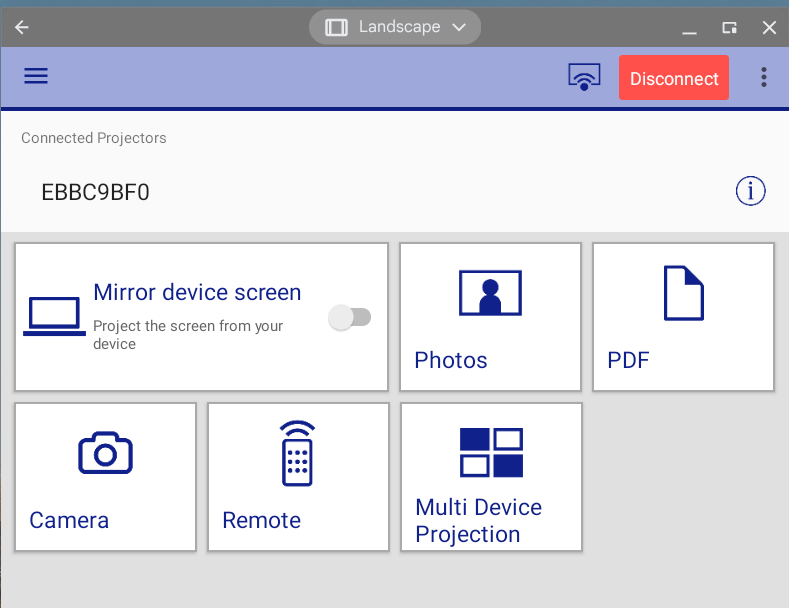Maximize the app window

[x=730, y=27]
